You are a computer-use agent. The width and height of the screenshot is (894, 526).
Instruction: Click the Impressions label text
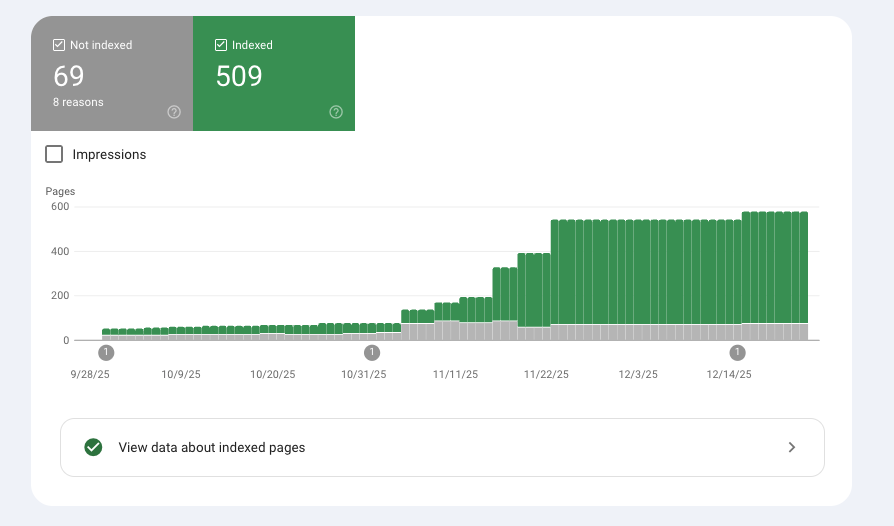pos(109,154)
